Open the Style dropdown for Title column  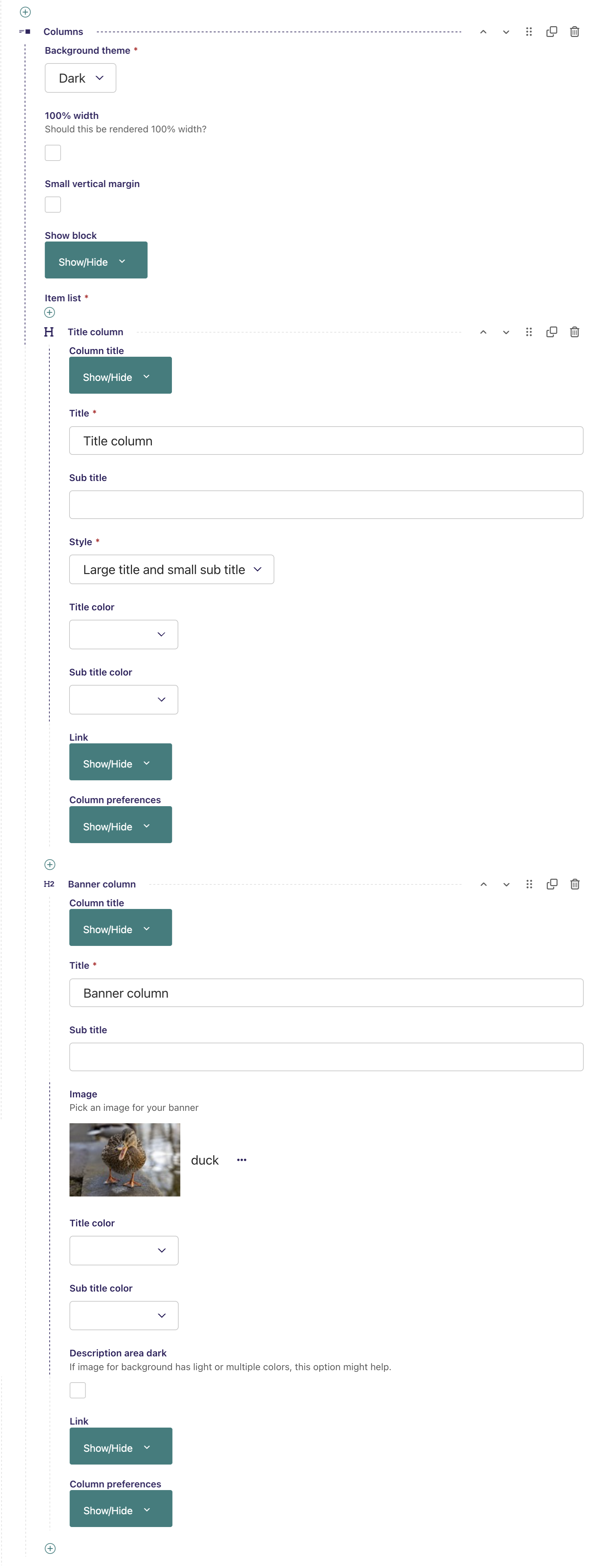click(172, 570)
